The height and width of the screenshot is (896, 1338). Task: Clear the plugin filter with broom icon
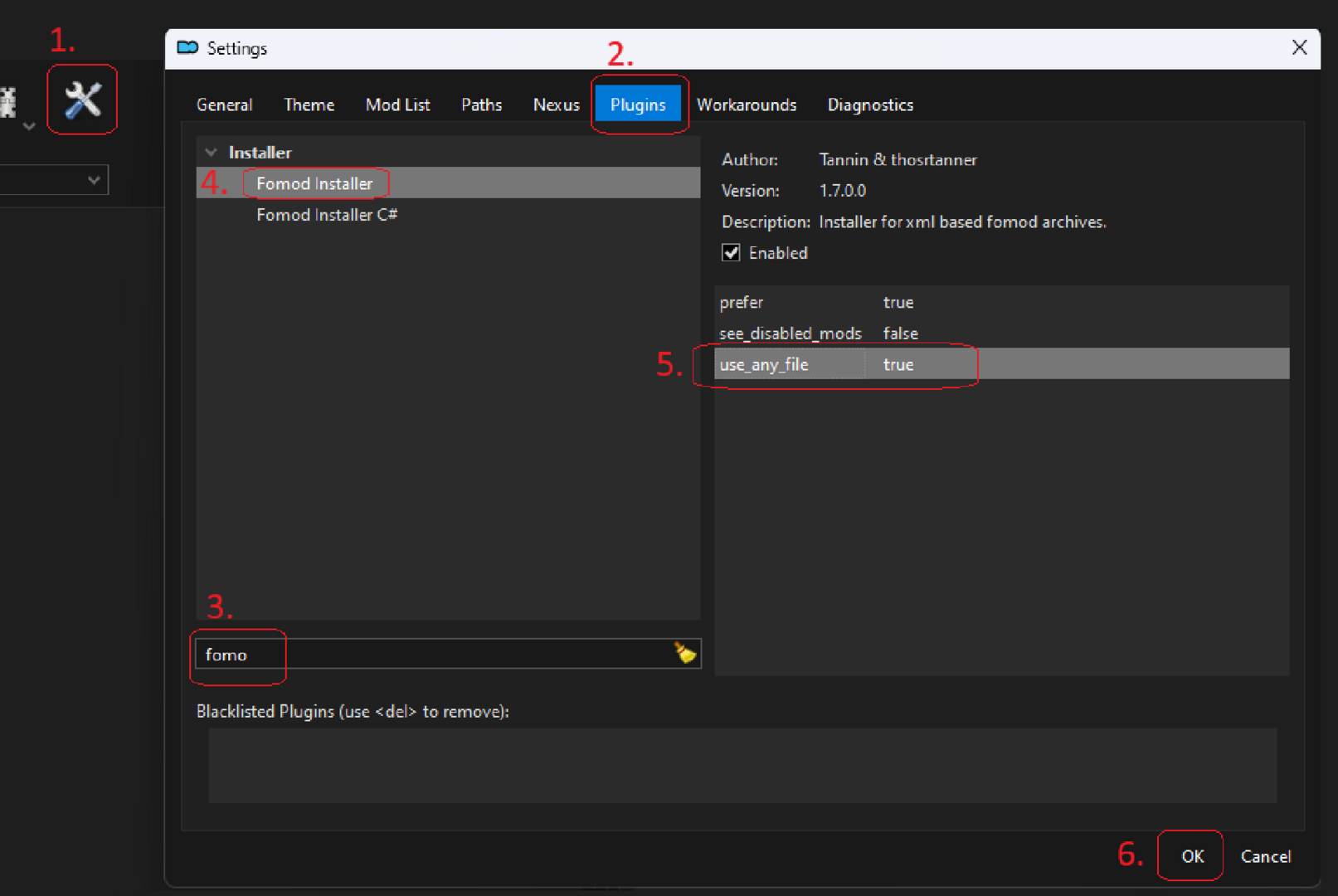pos(684,653)
